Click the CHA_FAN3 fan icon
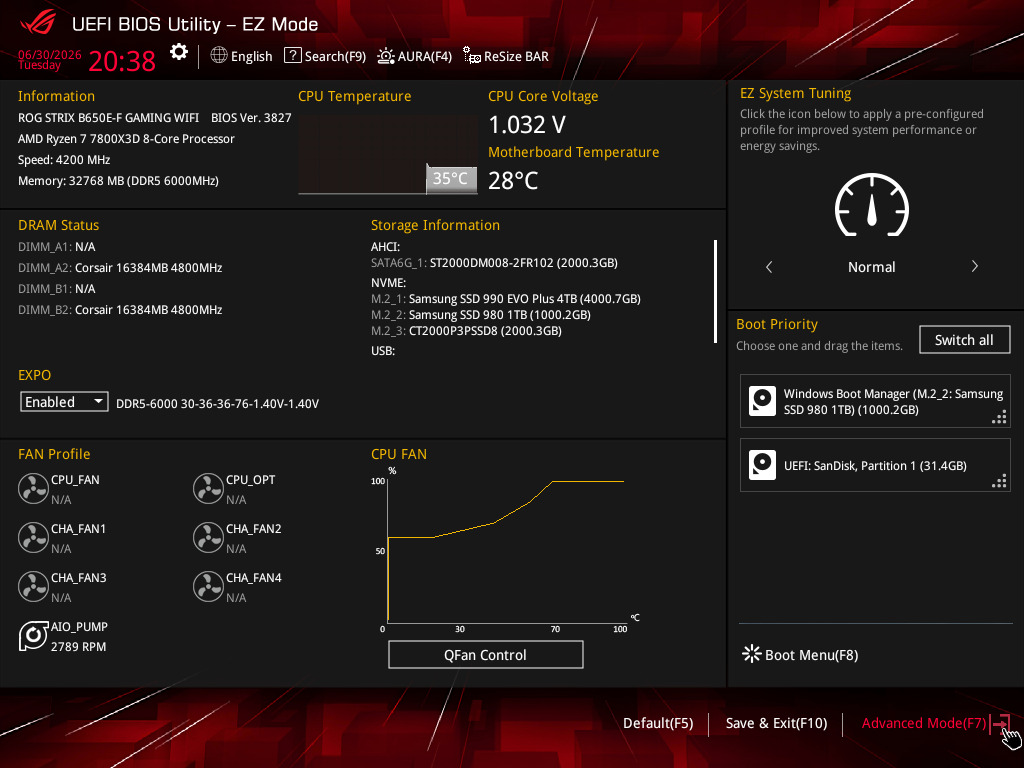Viewport: 1024px width, 768px height. [x=33, y=586]
